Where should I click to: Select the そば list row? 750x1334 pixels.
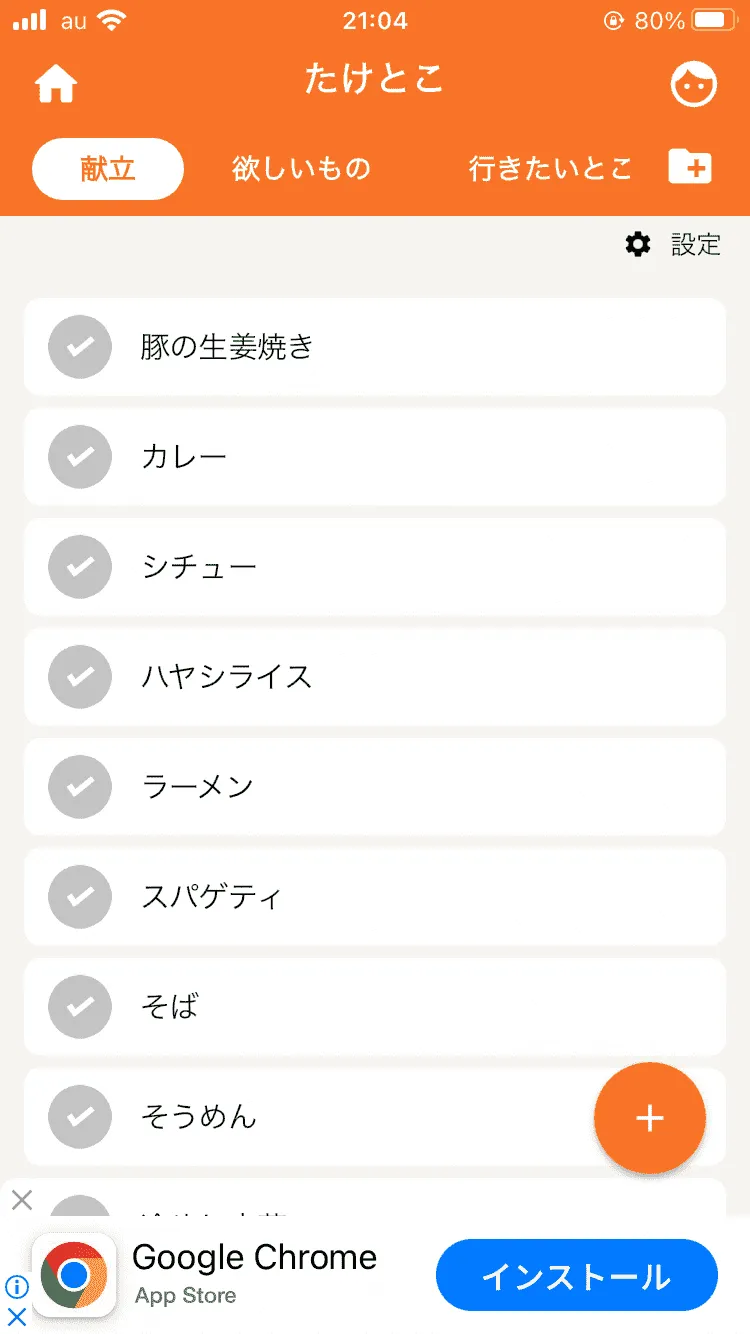[x=400, y=1007]
